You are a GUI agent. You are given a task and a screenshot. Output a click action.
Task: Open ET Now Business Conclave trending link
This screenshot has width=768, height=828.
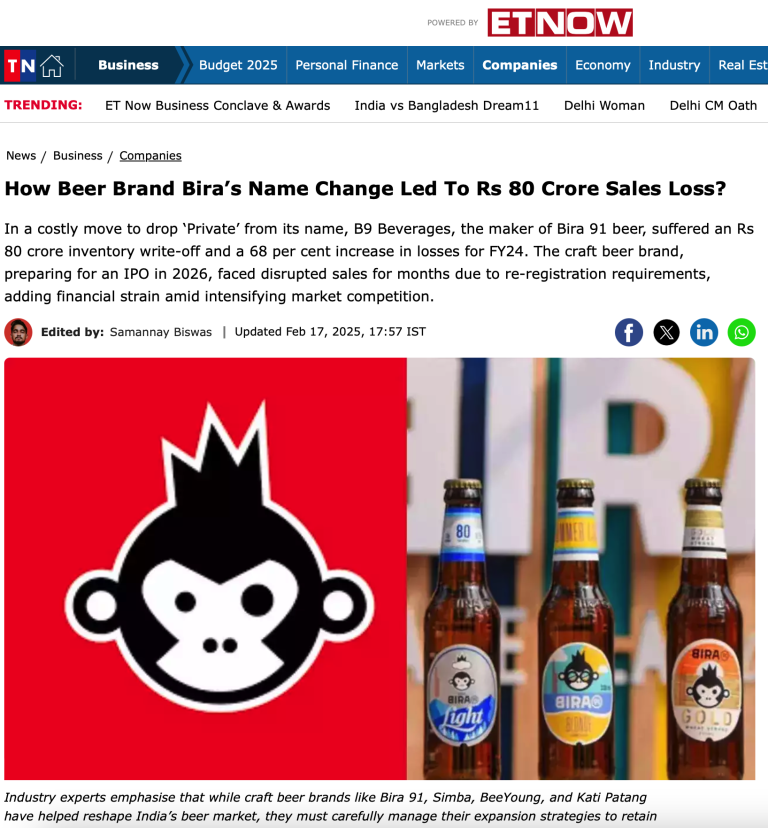(x=218, y=106)
